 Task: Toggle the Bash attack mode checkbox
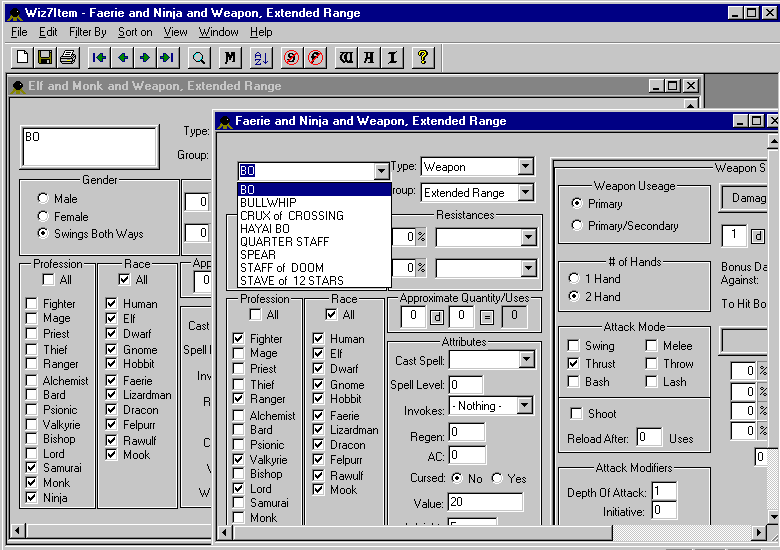coord(573,382)
